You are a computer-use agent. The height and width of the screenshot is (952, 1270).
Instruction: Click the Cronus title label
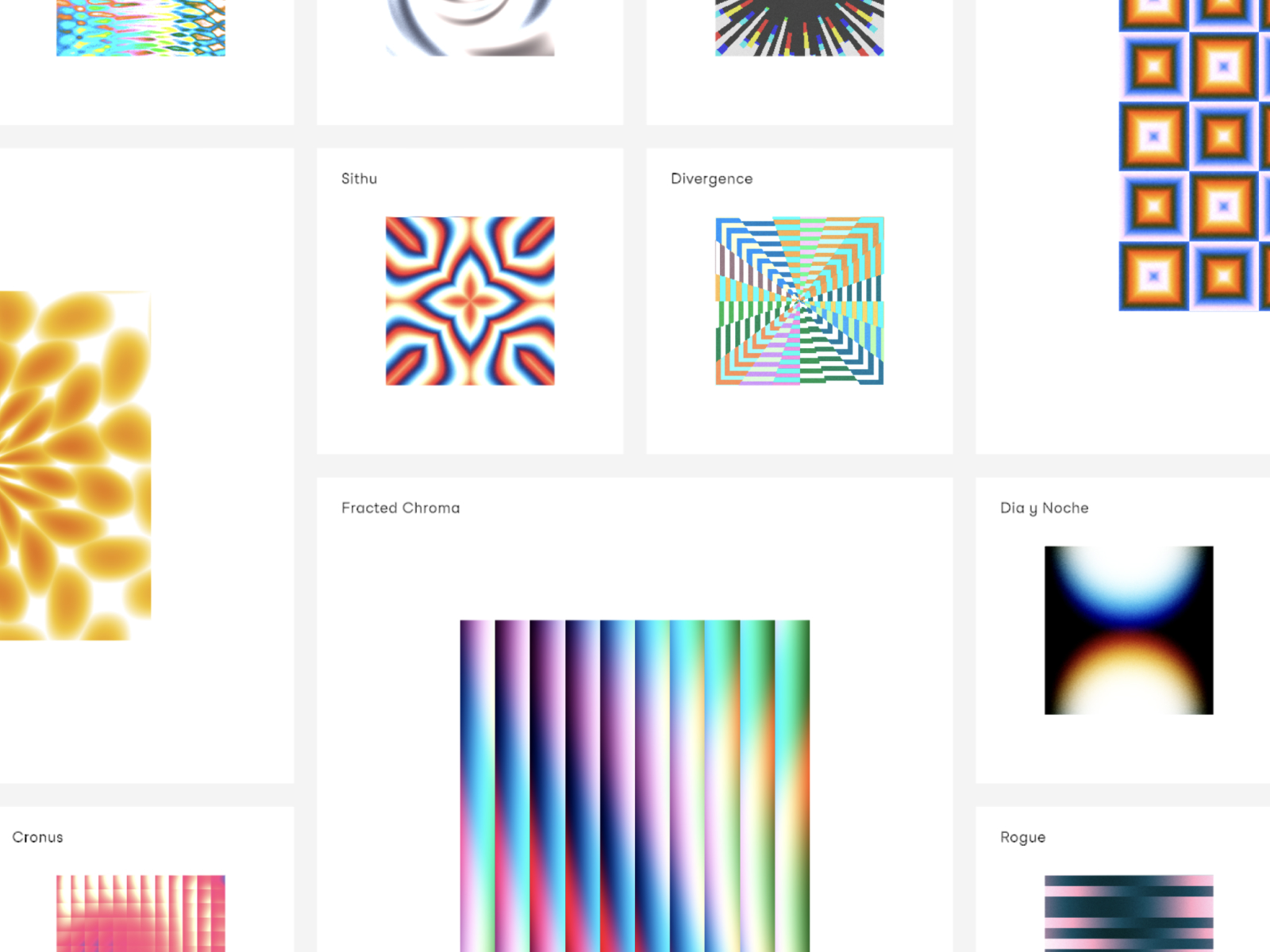(x=37, y=837)
